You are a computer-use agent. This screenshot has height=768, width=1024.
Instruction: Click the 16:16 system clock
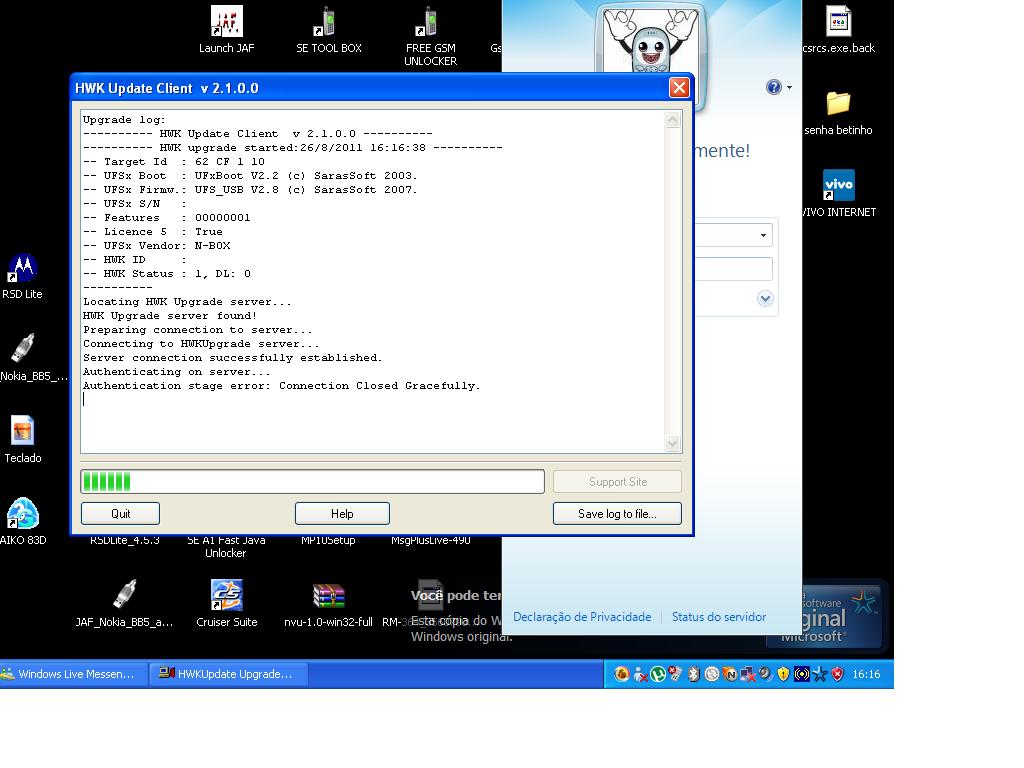click(866, 674)
